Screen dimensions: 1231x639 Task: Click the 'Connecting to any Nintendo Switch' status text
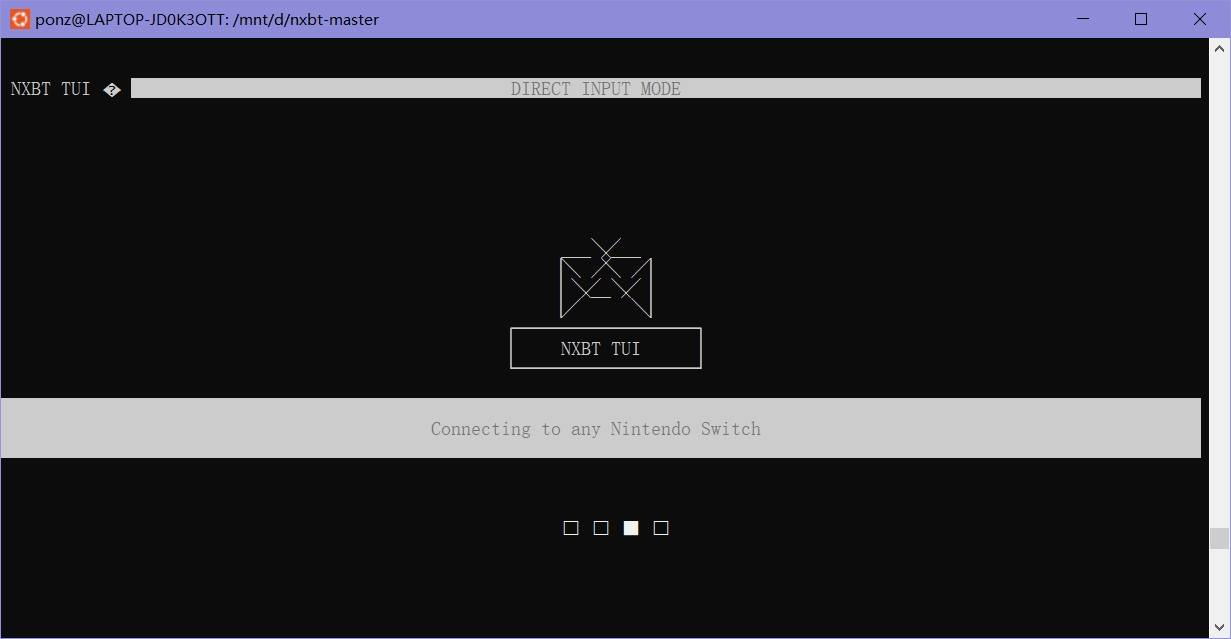tap(596, 429)
